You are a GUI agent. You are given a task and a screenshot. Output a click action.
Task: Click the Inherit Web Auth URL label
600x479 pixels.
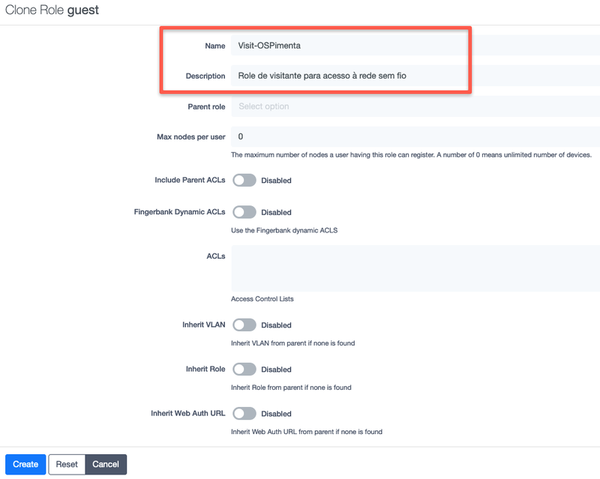tap(185, 413)
